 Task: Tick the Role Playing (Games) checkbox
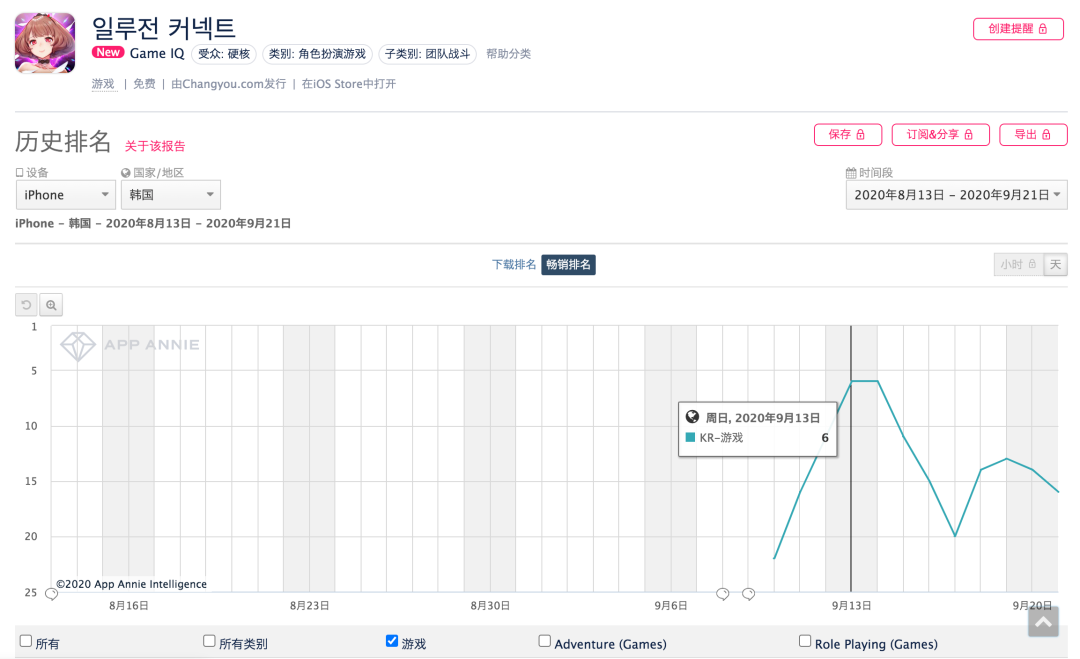coord(805,642)
